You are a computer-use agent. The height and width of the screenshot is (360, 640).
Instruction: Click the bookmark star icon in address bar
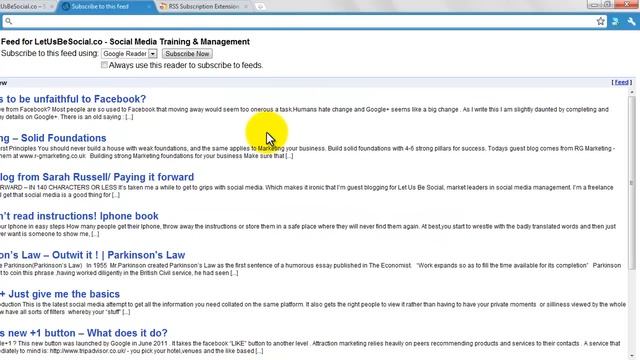[600, 21]
